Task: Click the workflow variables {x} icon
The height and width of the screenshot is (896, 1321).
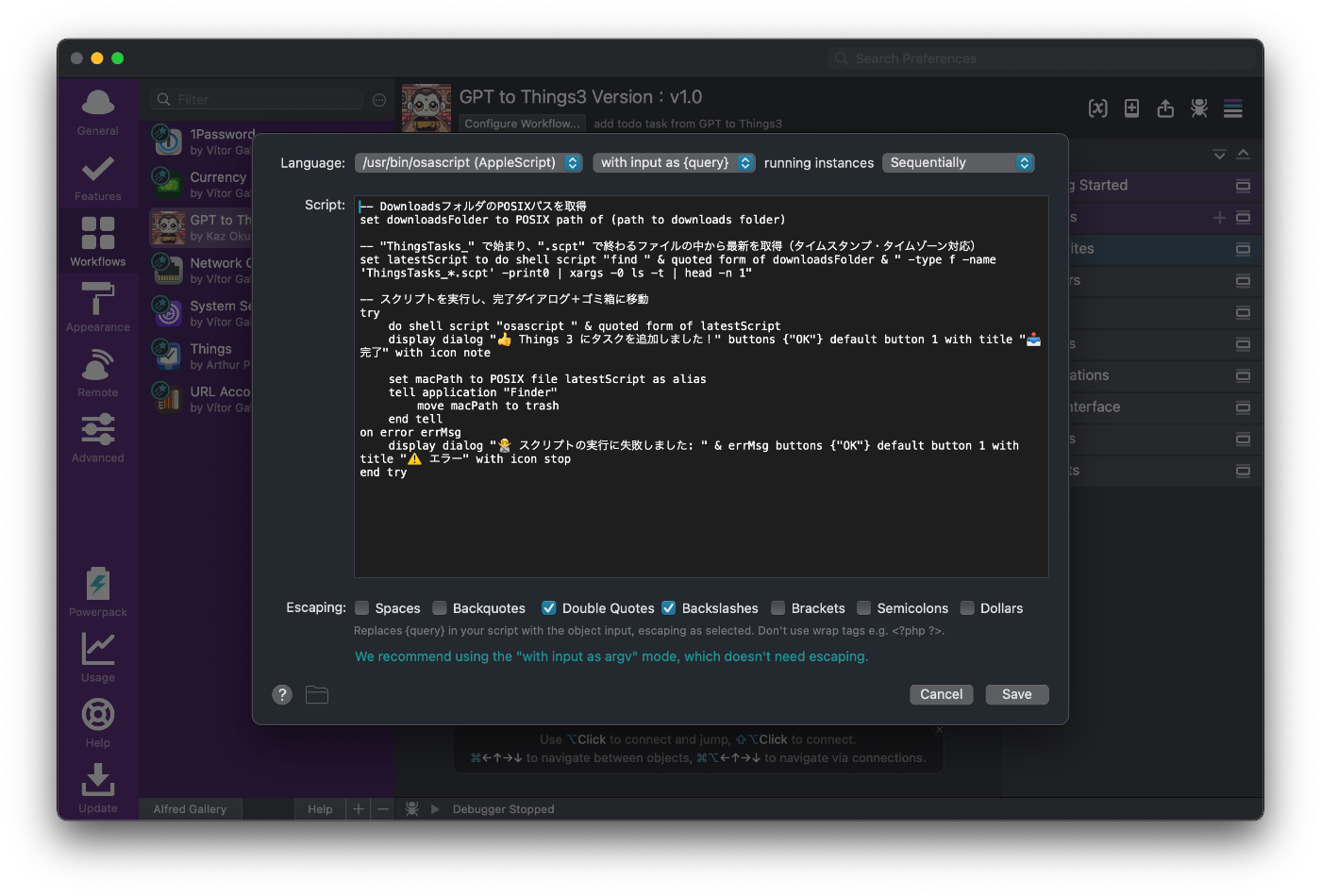Action: coord(1098,108)
